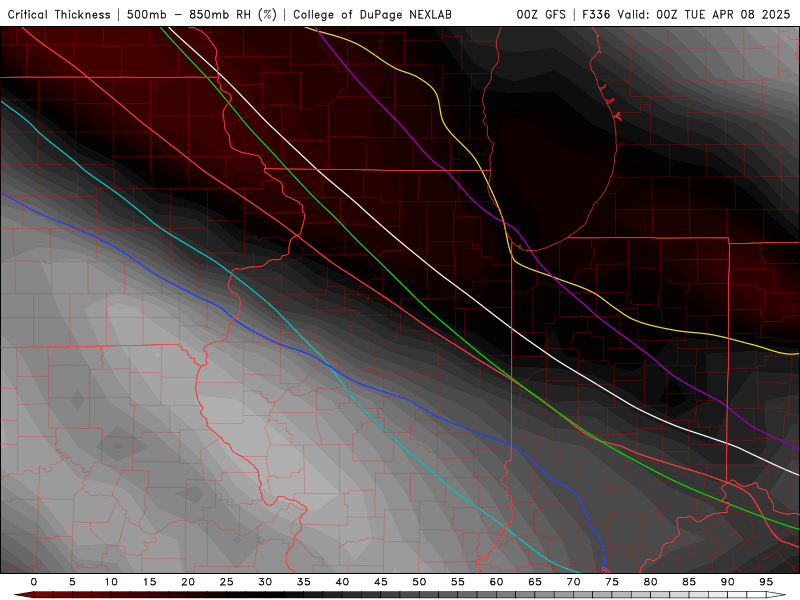Viewport: 800px width, 600px height.
Task: Click the color scale label "5"
Action: (x=72, y=582)
